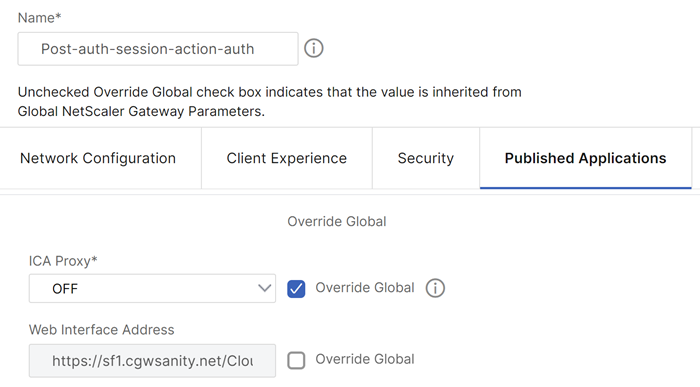Image resolution: width=700 pixels, height=387 pixels.
Task: Open the ICA Proxy dropdown
Action: pyautogui.click(x=152, y=288)
